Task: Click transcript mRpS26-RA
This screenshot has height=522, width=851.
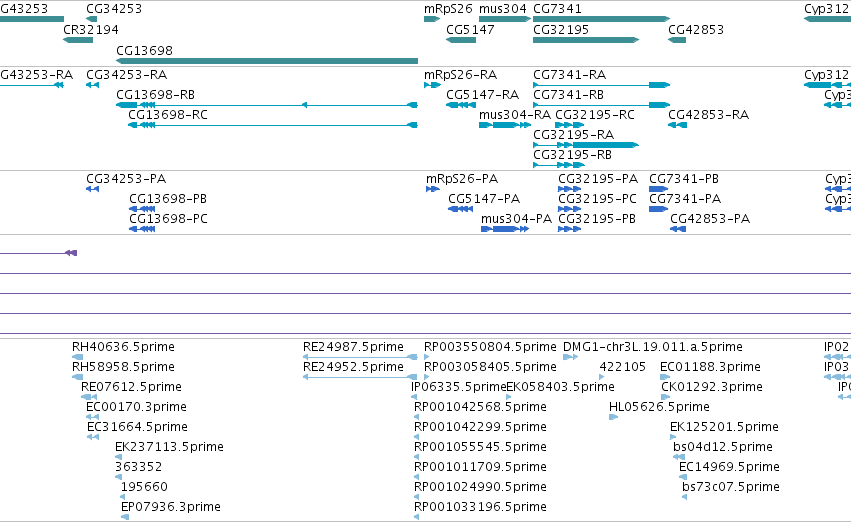Action: point(460,74)
